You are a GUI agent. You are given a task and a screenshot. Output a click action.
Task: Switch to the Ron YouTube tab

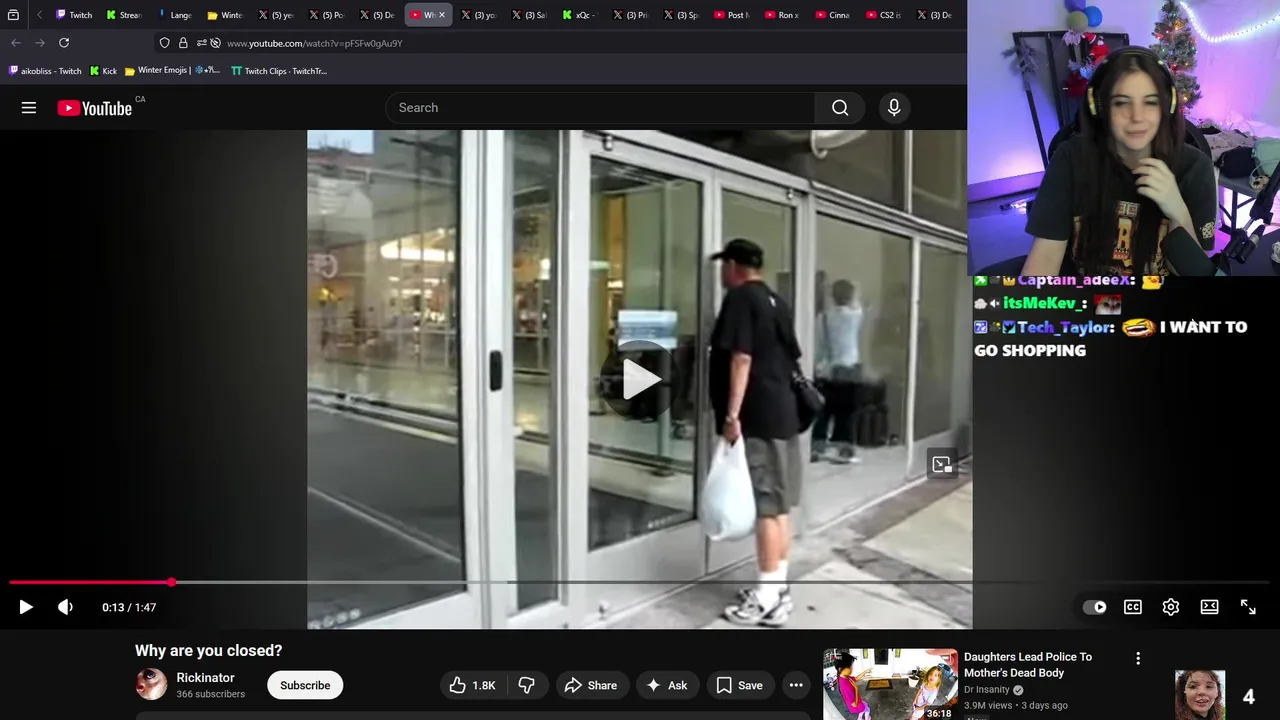click(x=783, y=15)
